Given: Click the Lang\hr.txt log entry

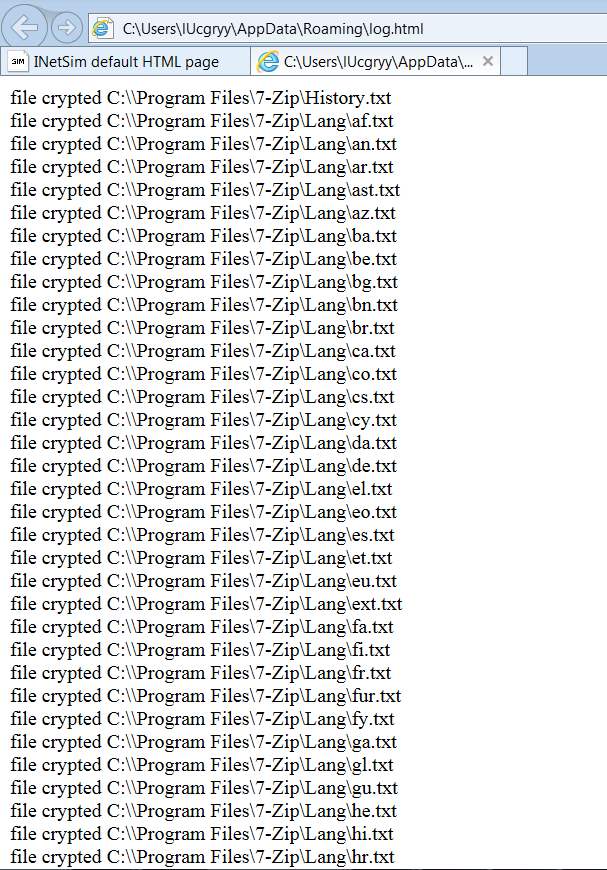Looking at the screenshot, I should [x=203, y=857].
